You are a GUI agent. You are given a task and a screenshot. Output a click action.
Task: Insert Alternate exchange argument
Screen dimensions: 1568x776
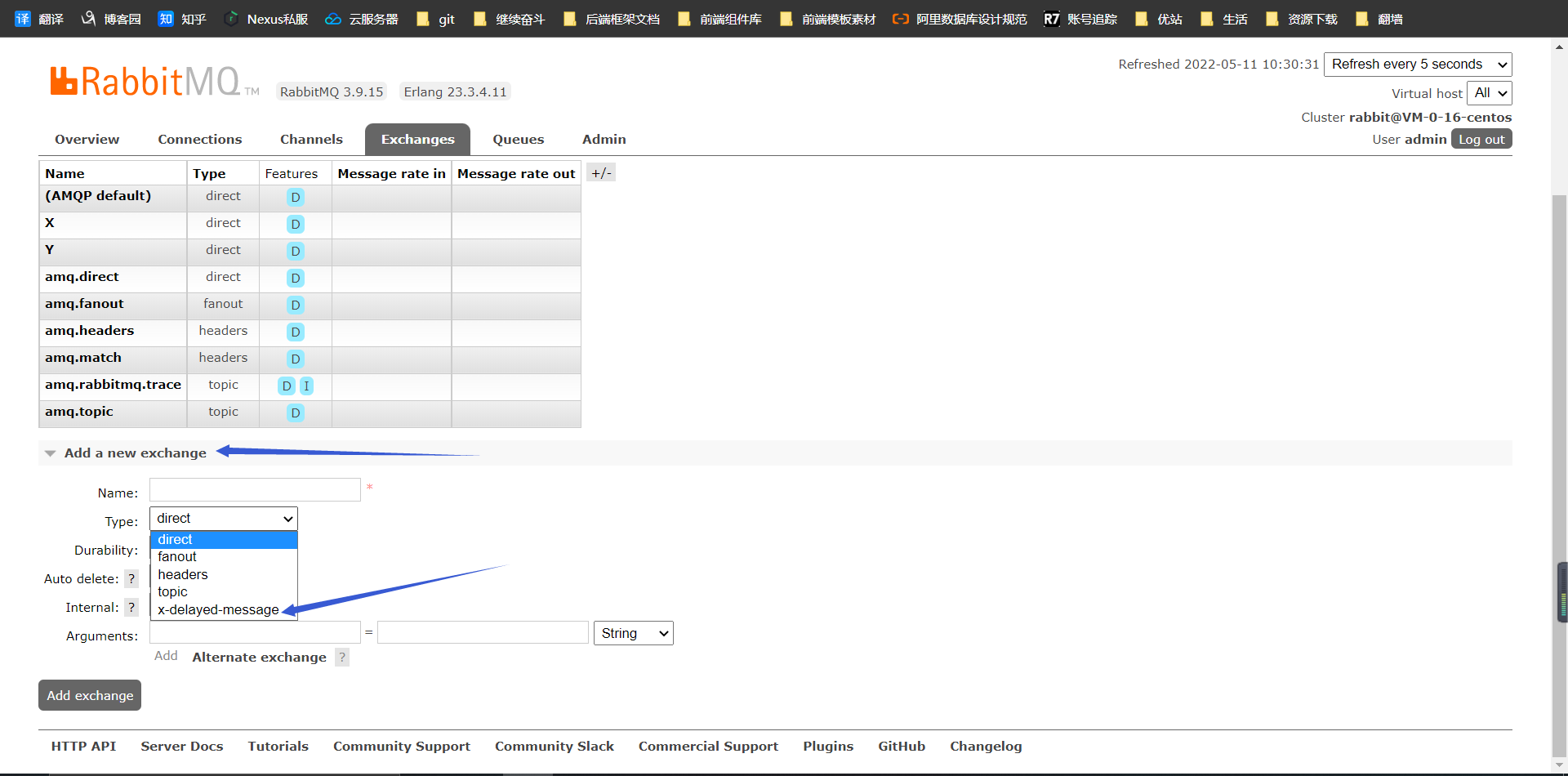259,658
